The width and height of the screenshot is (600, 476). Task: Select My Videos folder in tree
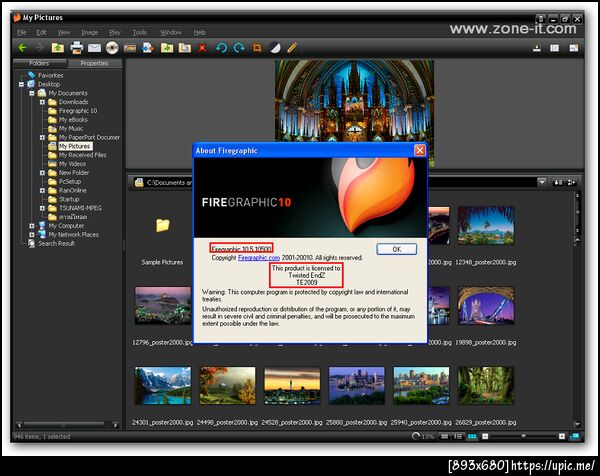click(72, 164)
